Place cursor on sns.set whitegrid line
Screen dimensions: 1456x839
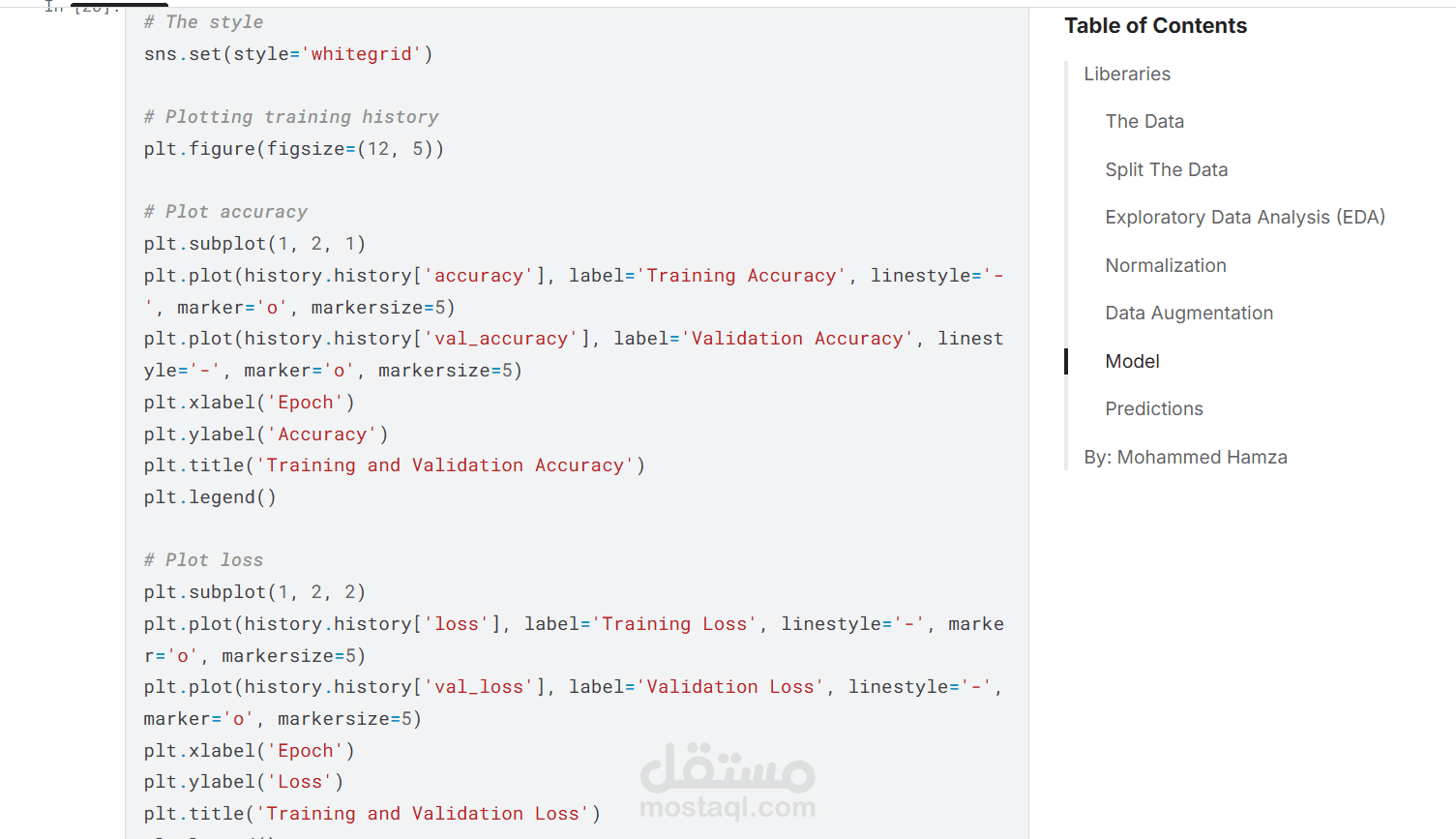[288, 54]
